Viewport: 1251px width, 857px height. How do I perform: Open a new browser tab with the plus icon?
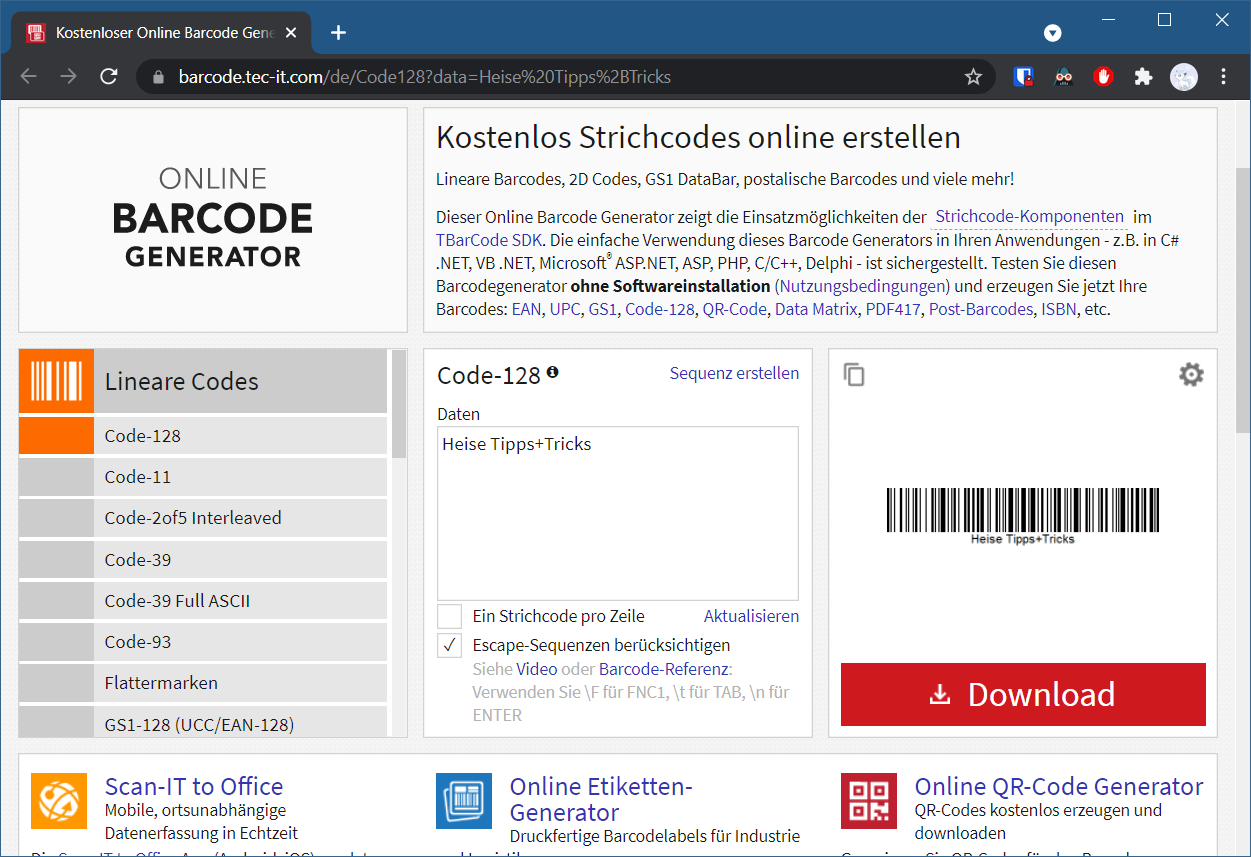click(338, 32)
